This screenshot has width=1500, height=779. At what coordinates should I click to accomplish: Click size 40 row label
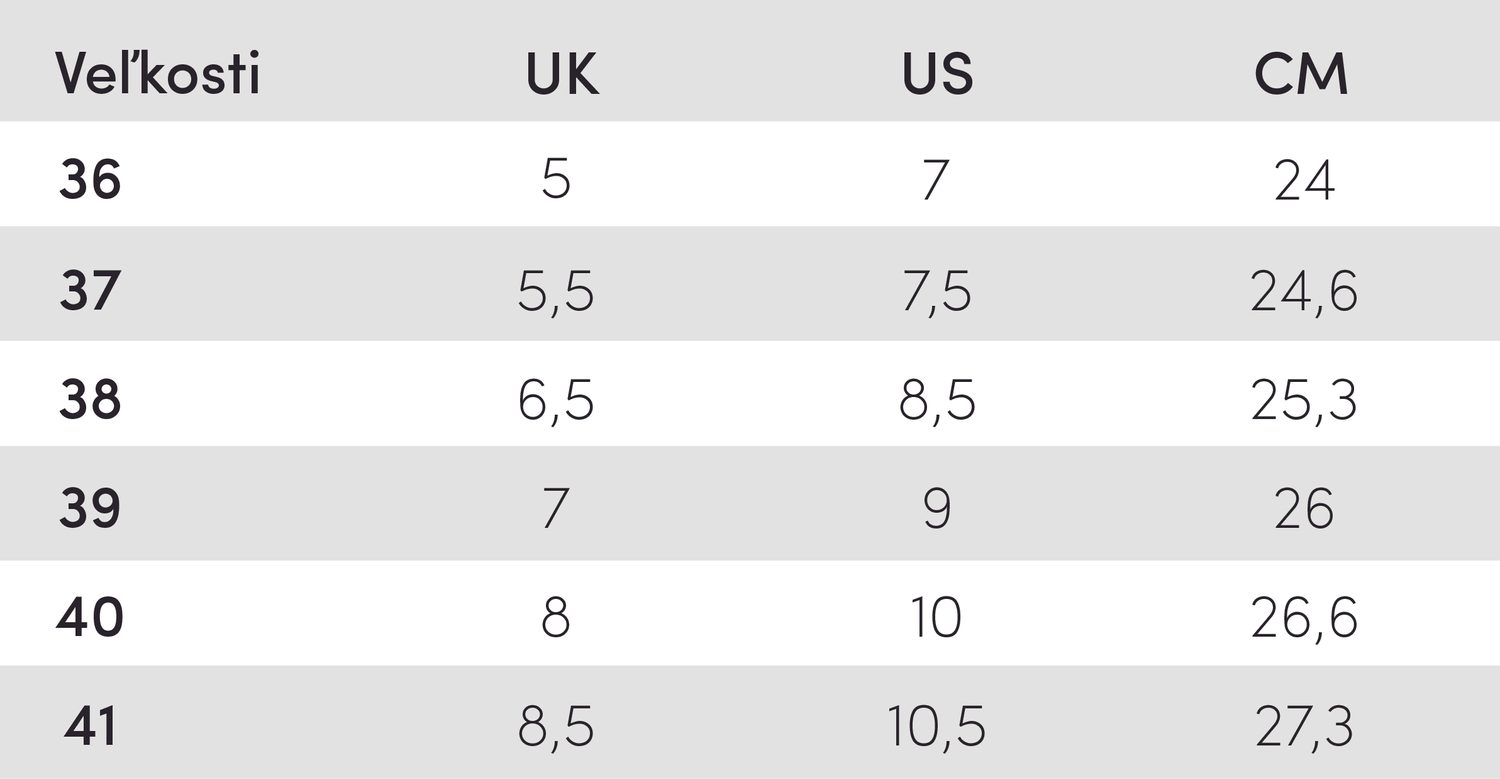point(90,618)
